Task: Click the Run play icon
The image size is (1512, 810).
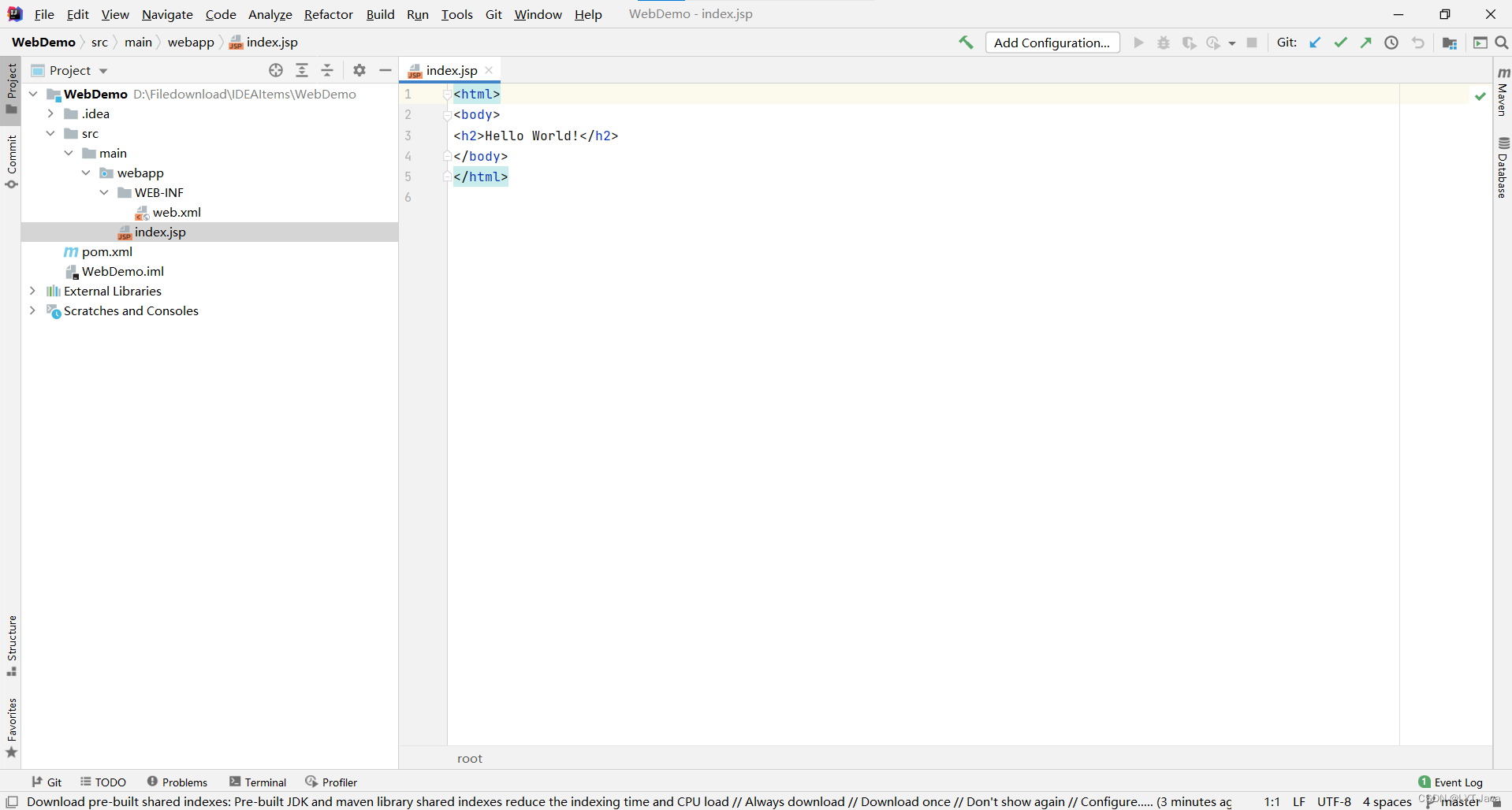Action: coord(1138,43)
